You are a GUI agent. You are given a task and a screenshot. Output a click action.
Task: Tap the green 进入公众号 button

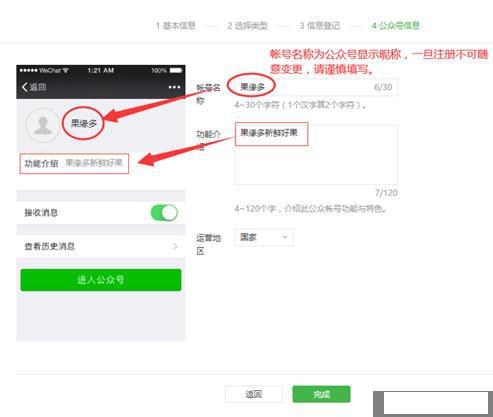click(101, 280)
